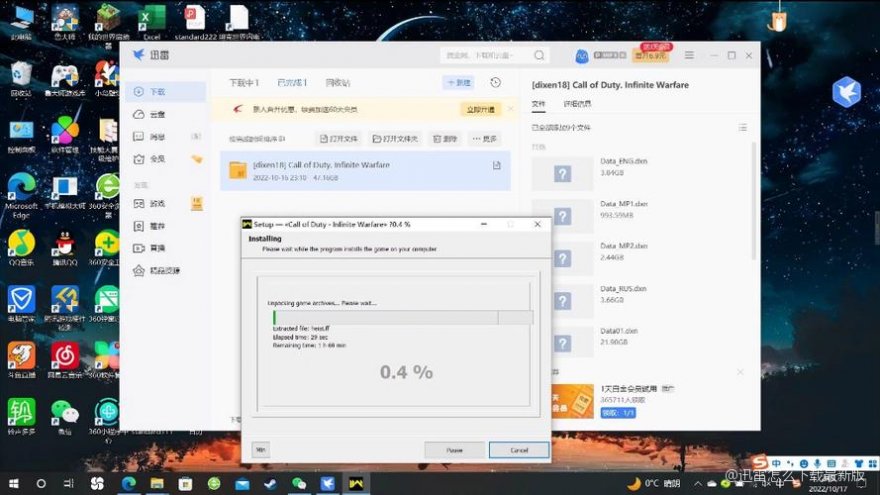880x495 pixels.
Task: Dismiss the yellow promo banner
Action: pos(510,108)
